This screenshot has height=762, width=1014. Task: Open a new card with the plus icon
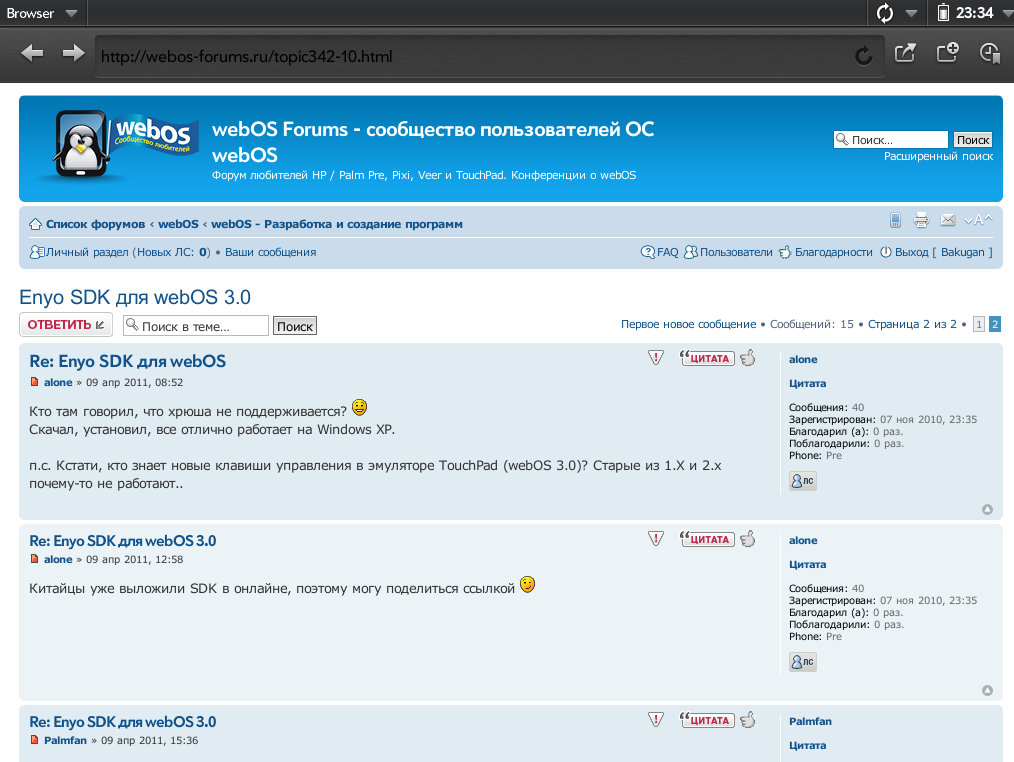(x=947, y=54)
